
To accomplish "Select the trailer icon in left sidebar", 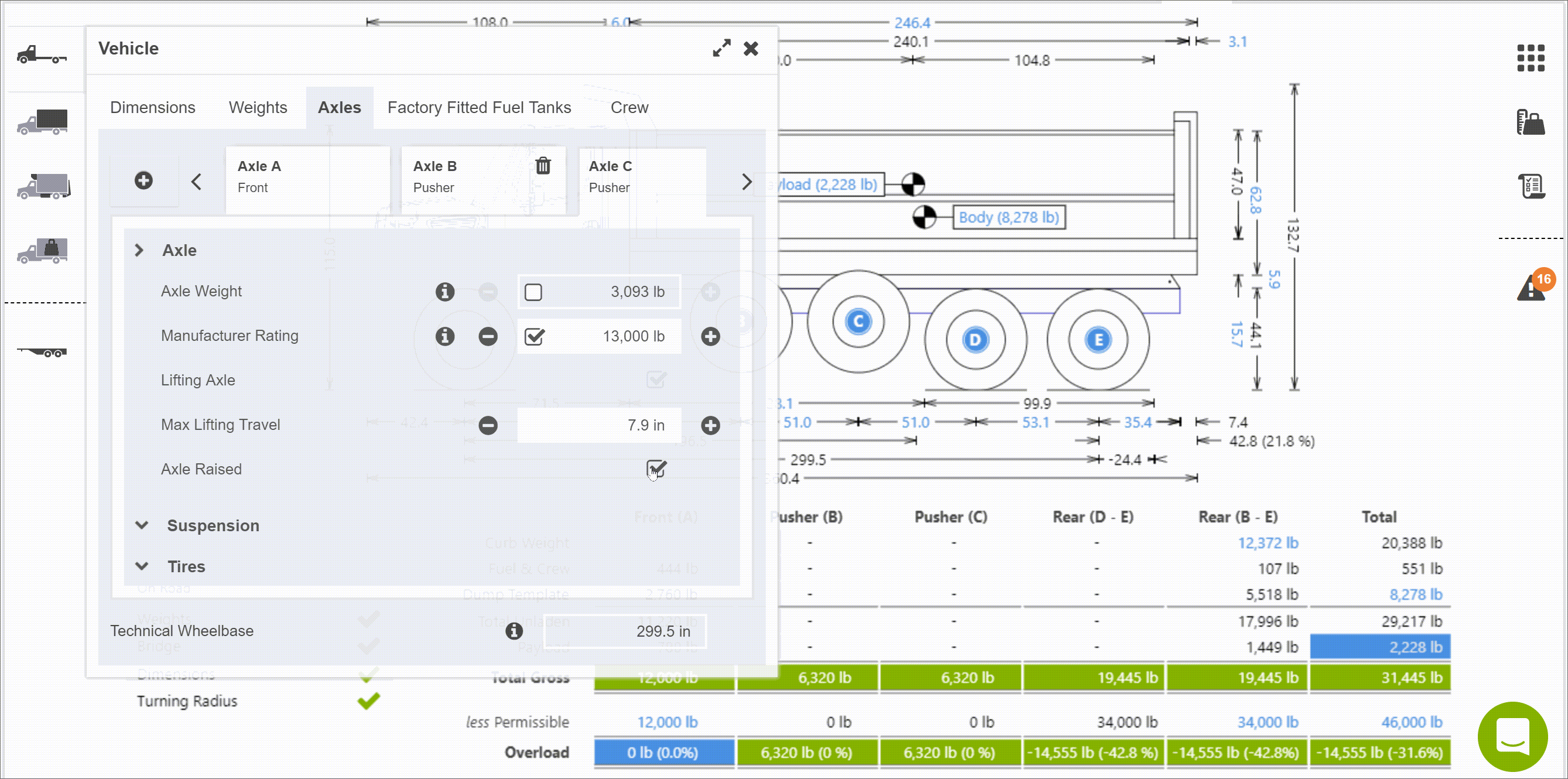I will (x=43, y=352).
